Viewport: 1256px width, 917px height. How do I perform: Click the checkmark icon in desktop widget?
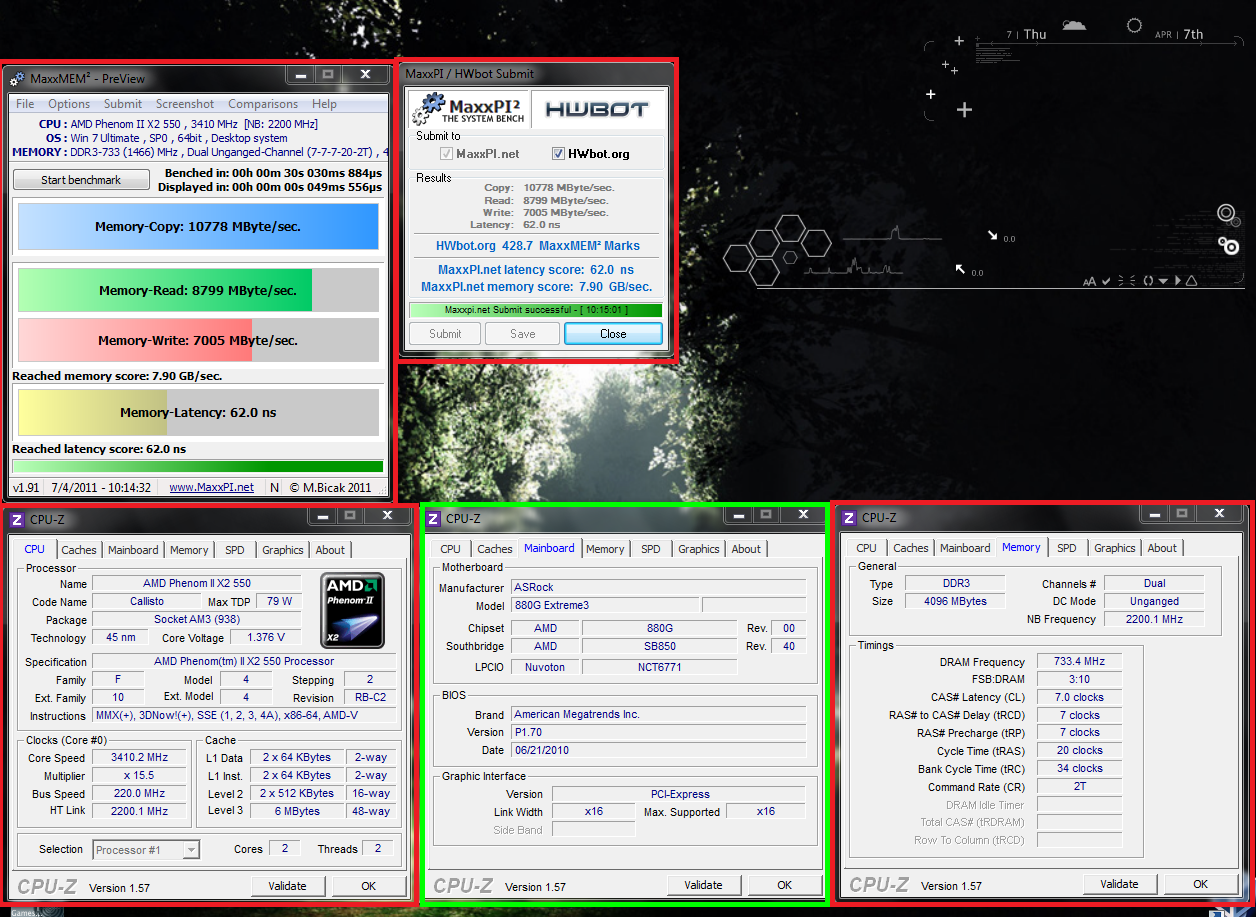click(1105, 282)
